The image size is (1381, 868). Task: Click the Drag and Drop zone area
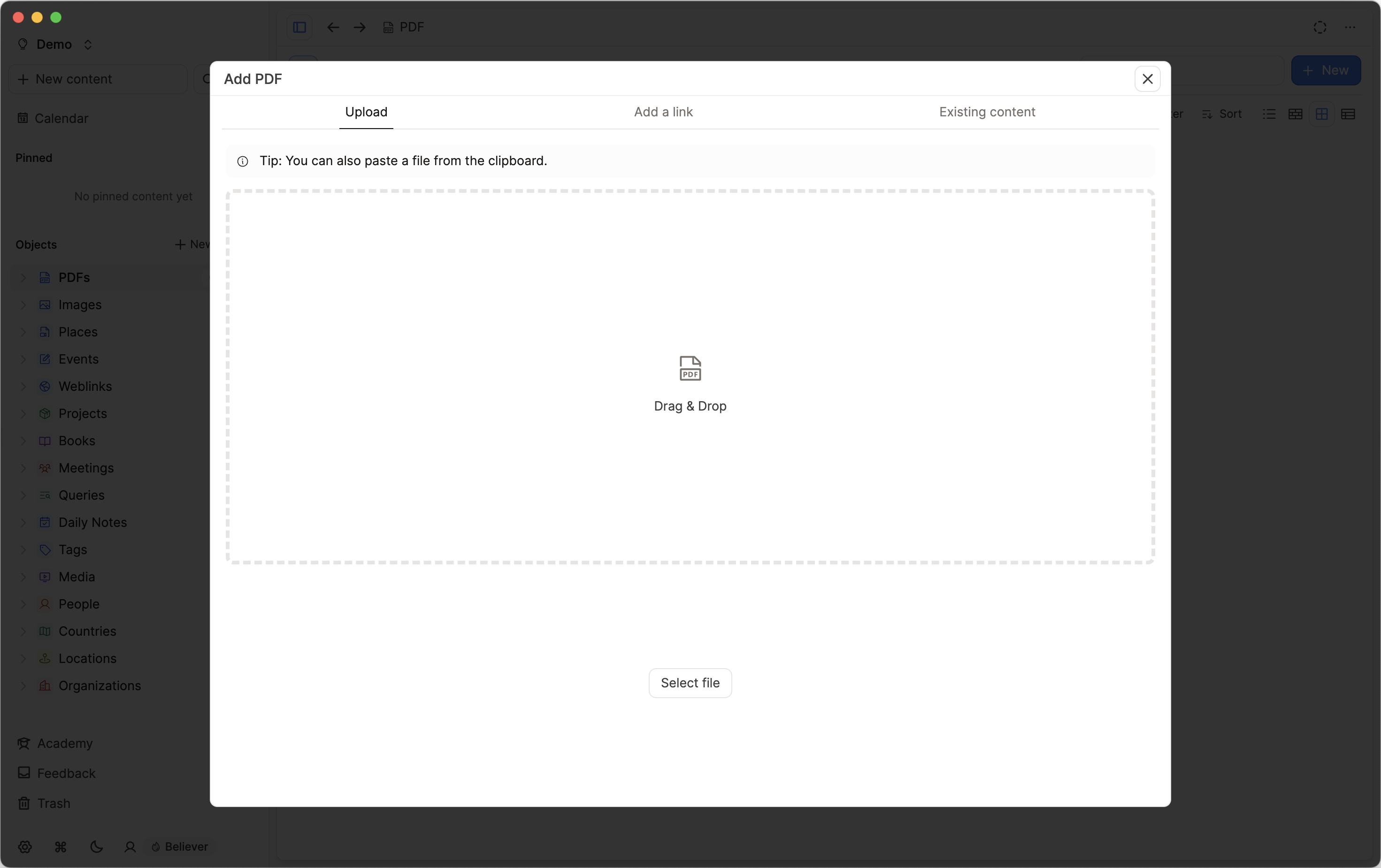(x=690, y=375)
